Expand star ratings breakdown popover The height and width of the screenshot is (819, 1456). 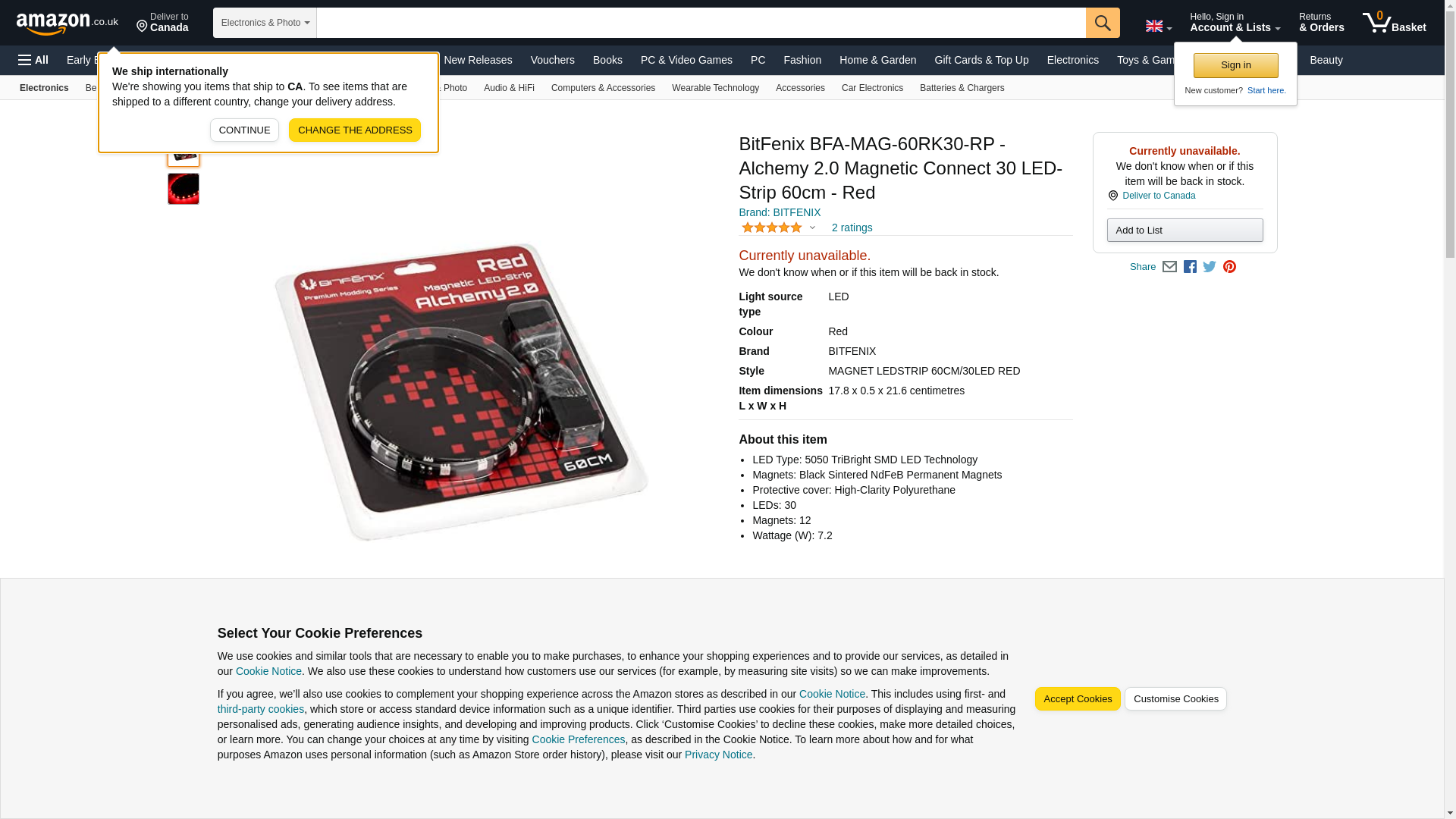(x=812, y=227)
